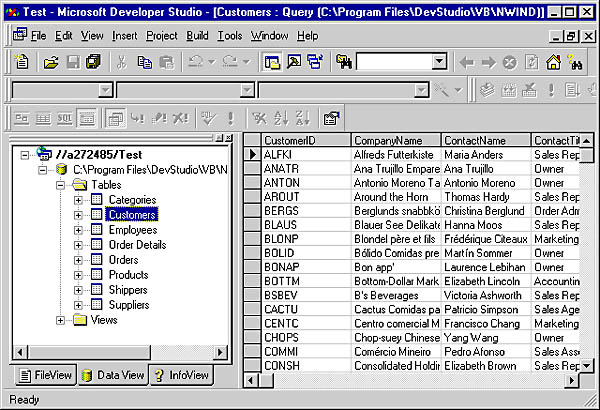Expand the Views folder node

62,320
